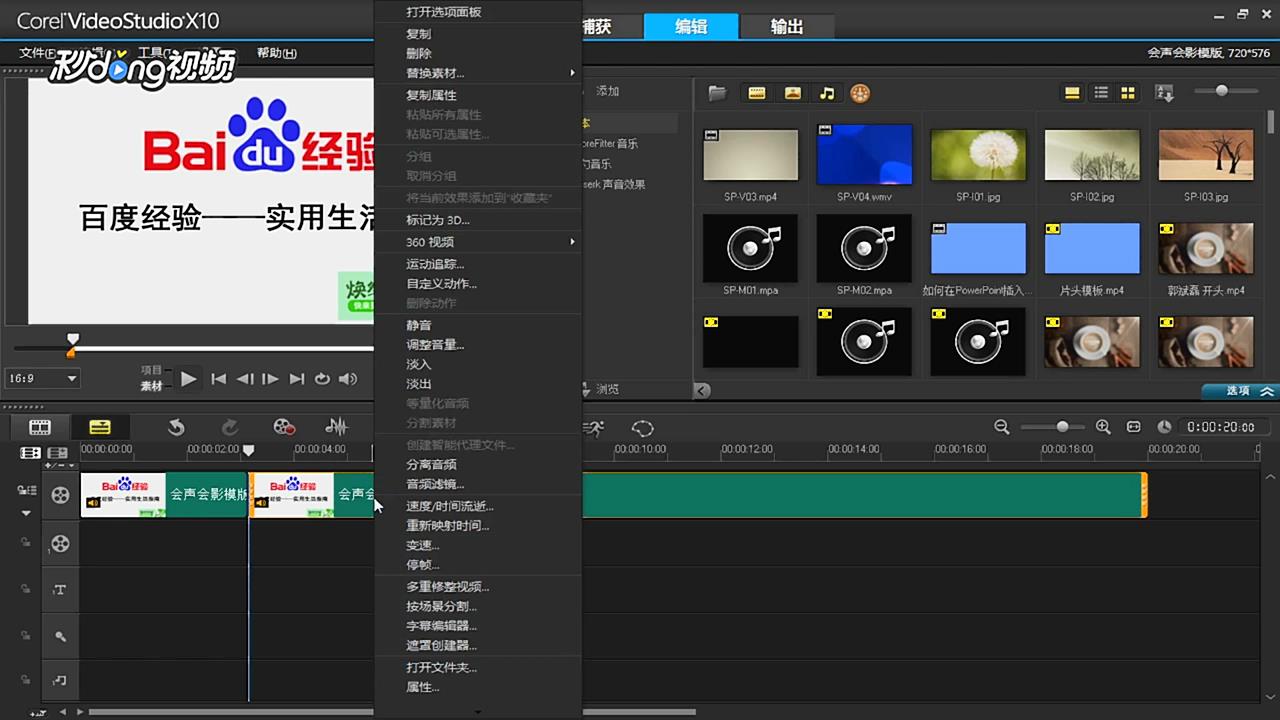This screenshot has width=1280, height=720.
Task: Select the title track T icon
Action: pyautogui.click(x=60, y=590)
